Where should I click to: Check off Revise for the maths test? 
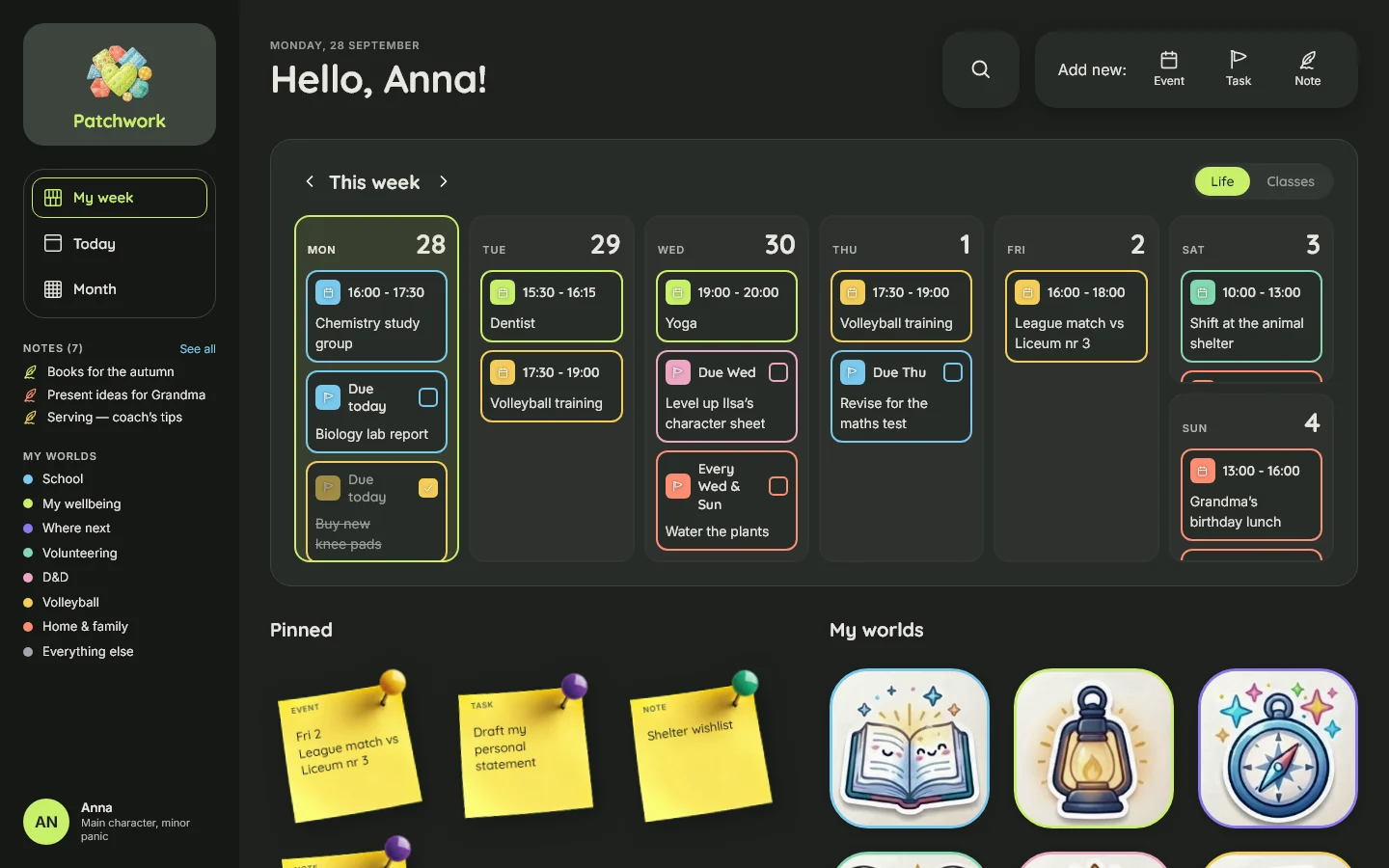(953, 372)
